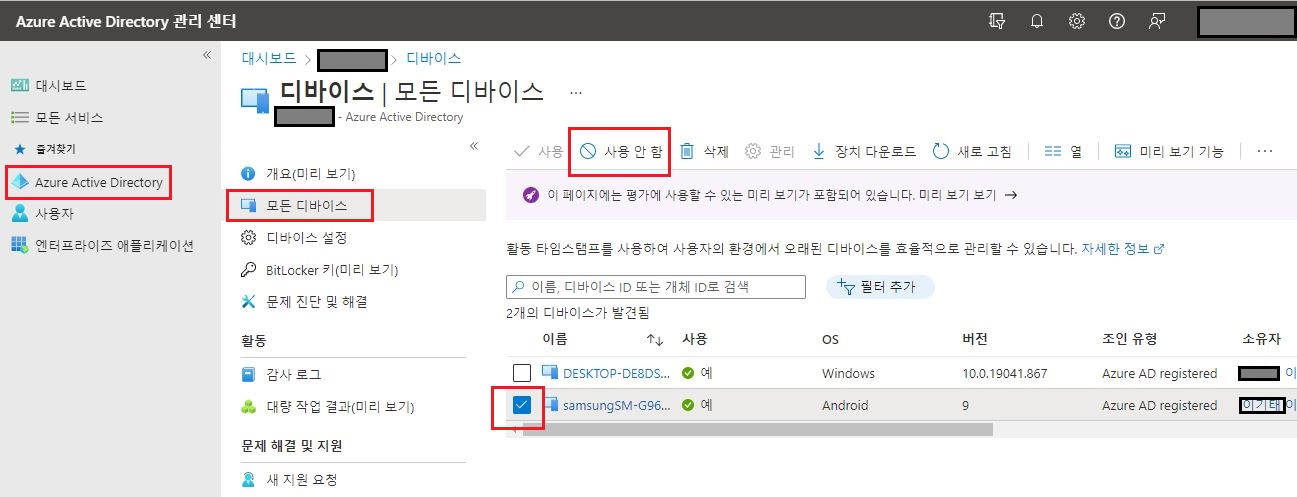Click the Windows OS cell

(x=848, y=374)
